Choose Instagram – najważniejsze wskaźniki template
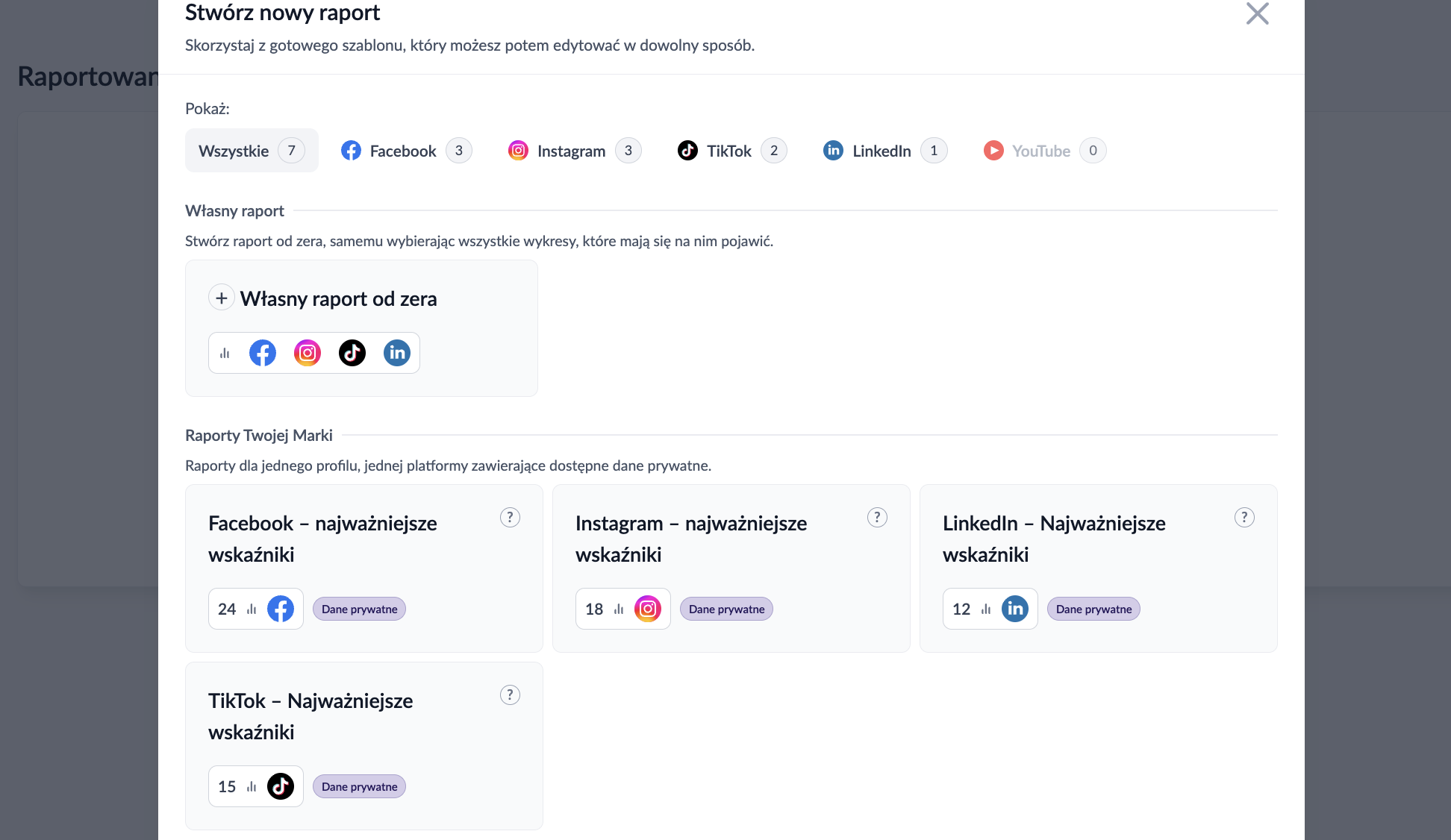This screenshot has width=1451, height=840. click(x=731, y=568)
